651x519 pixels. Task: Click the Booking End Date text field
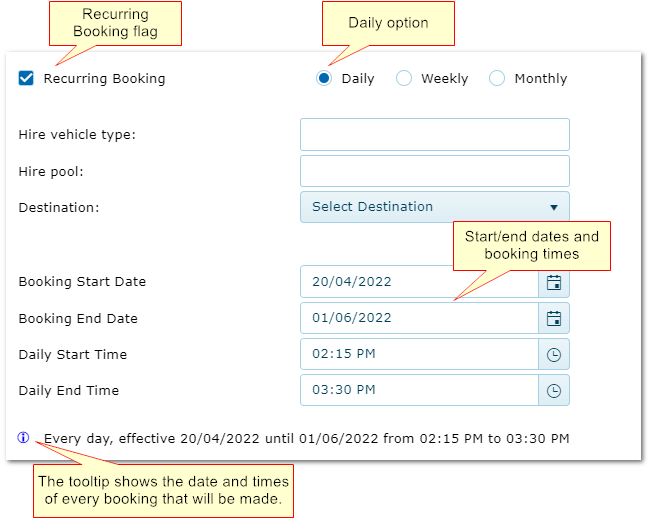[x=419, y=319]
